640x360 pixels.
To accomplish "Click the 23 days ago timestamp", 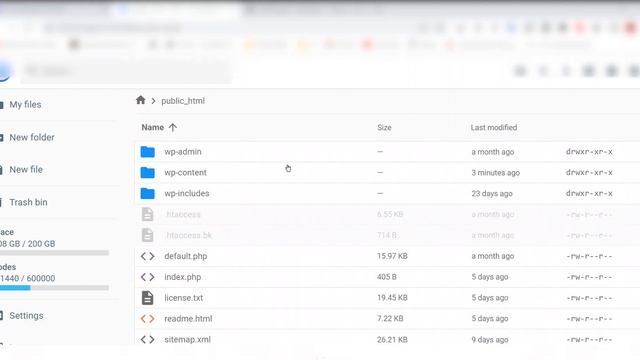I will 492,193.
